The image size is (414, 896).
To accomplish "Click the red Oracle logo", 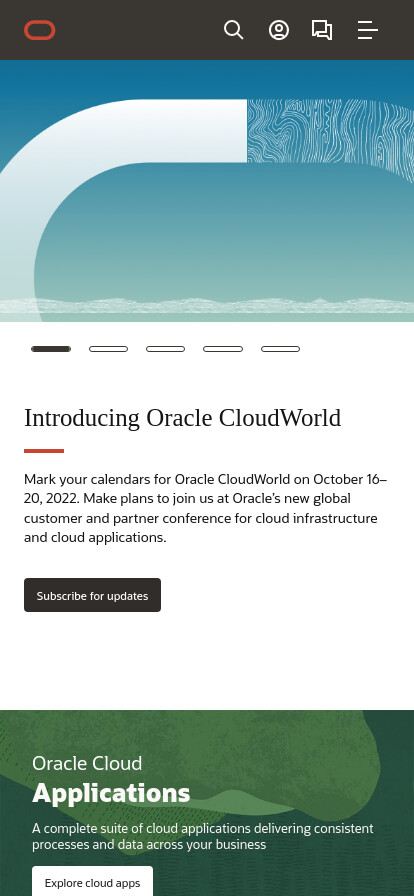I will [x=39, y=30].
